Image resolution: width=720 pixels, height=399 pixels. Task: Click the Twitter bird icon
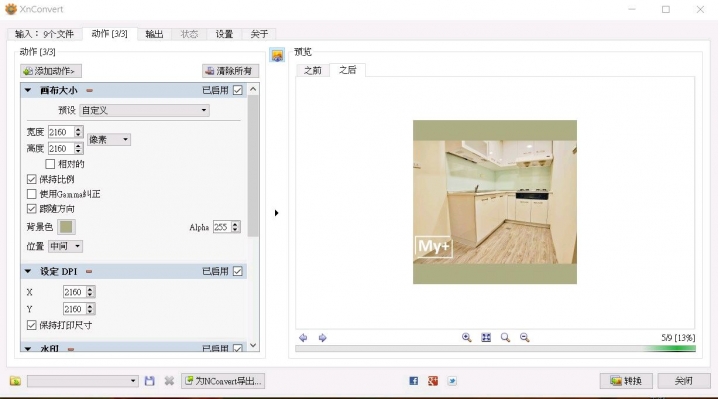(x=452, y=381)
